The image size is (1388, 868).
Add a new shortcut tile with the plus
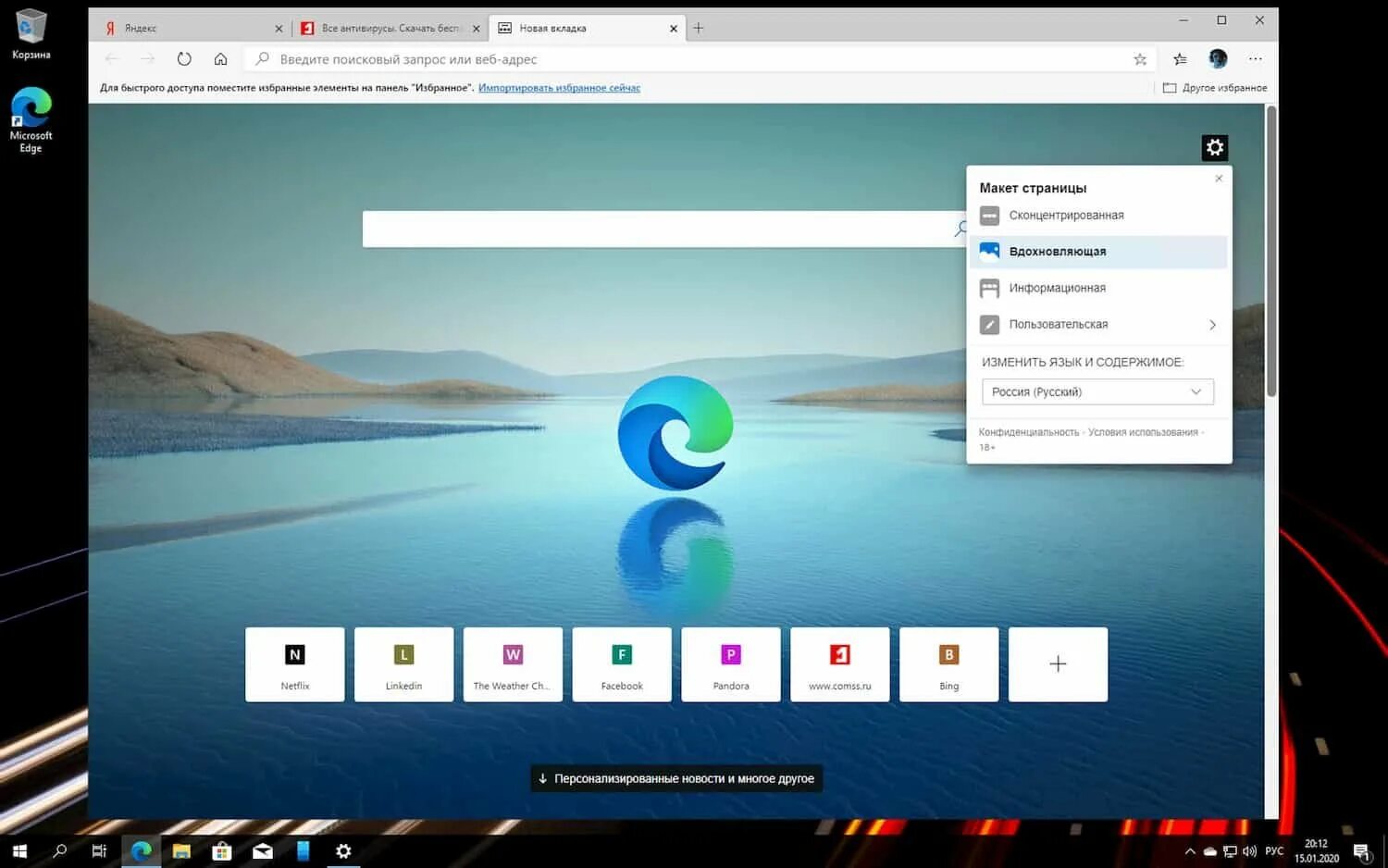tap(1058, 663)
